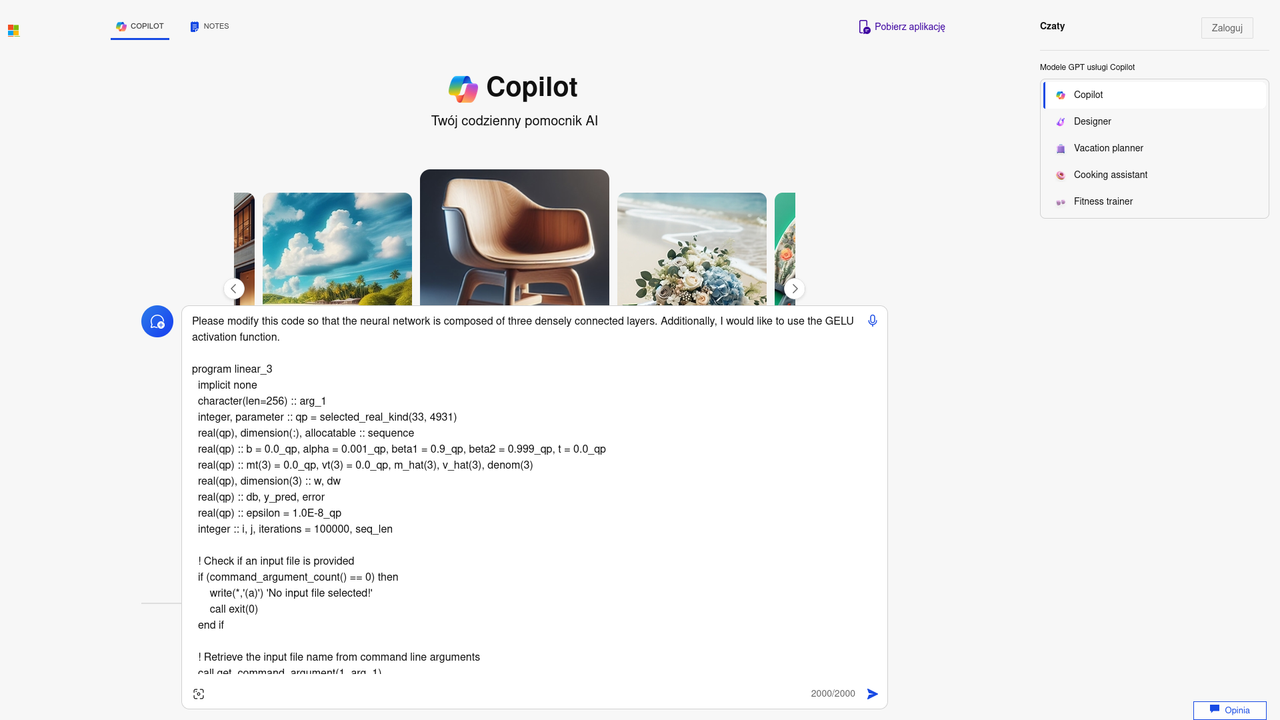Click the large Copilot logo
The width and height of the screenshot is (1280, 720).
click(x=463, y=88)
